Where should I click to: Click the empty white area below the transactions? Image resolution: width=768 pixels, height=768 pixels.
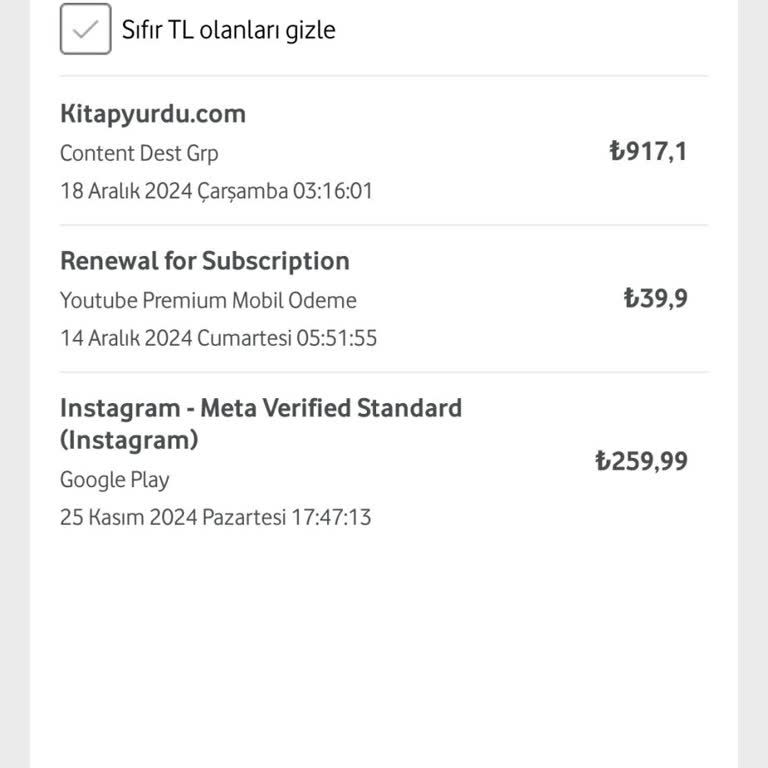pos(384,650)
